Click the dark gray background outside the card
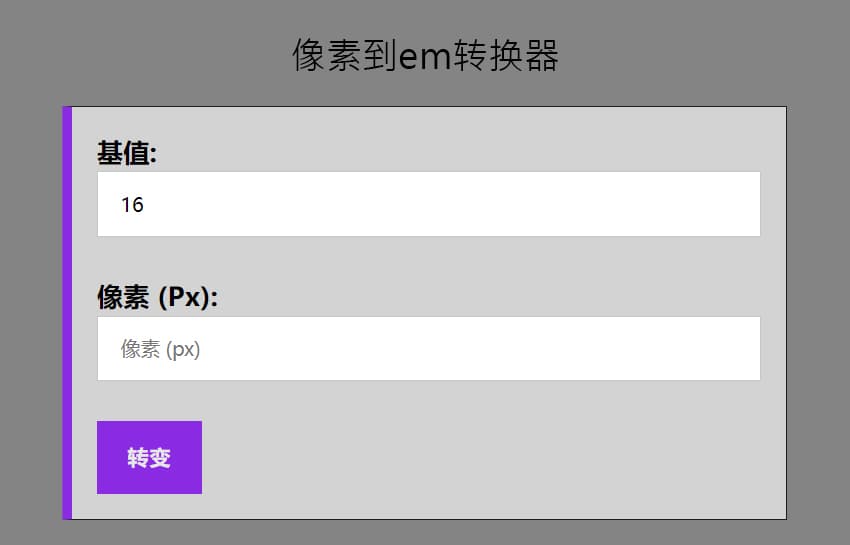 [x=818, y=300]
